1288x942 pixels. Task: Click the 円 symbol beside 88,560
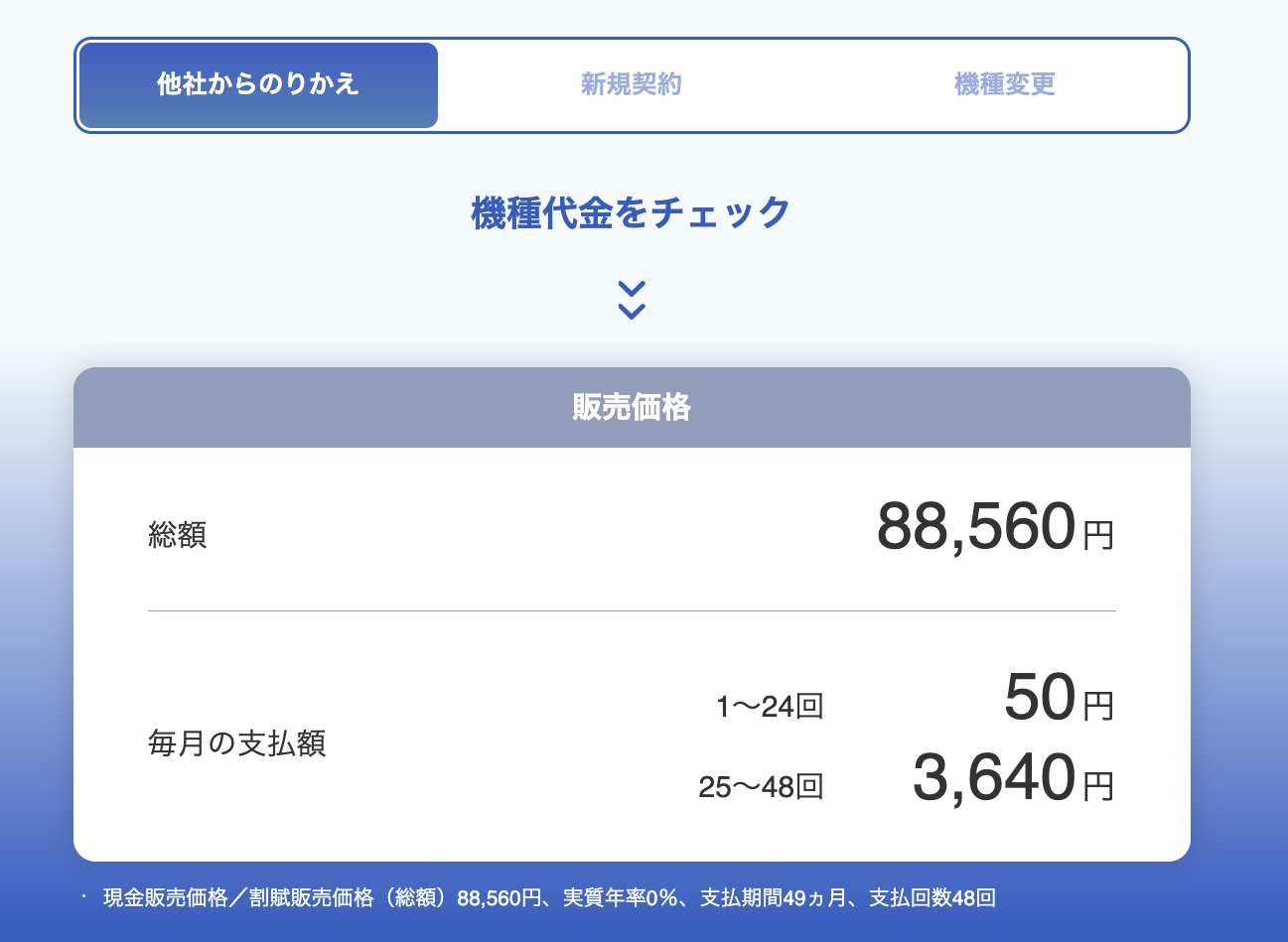tap(1098, 536)
